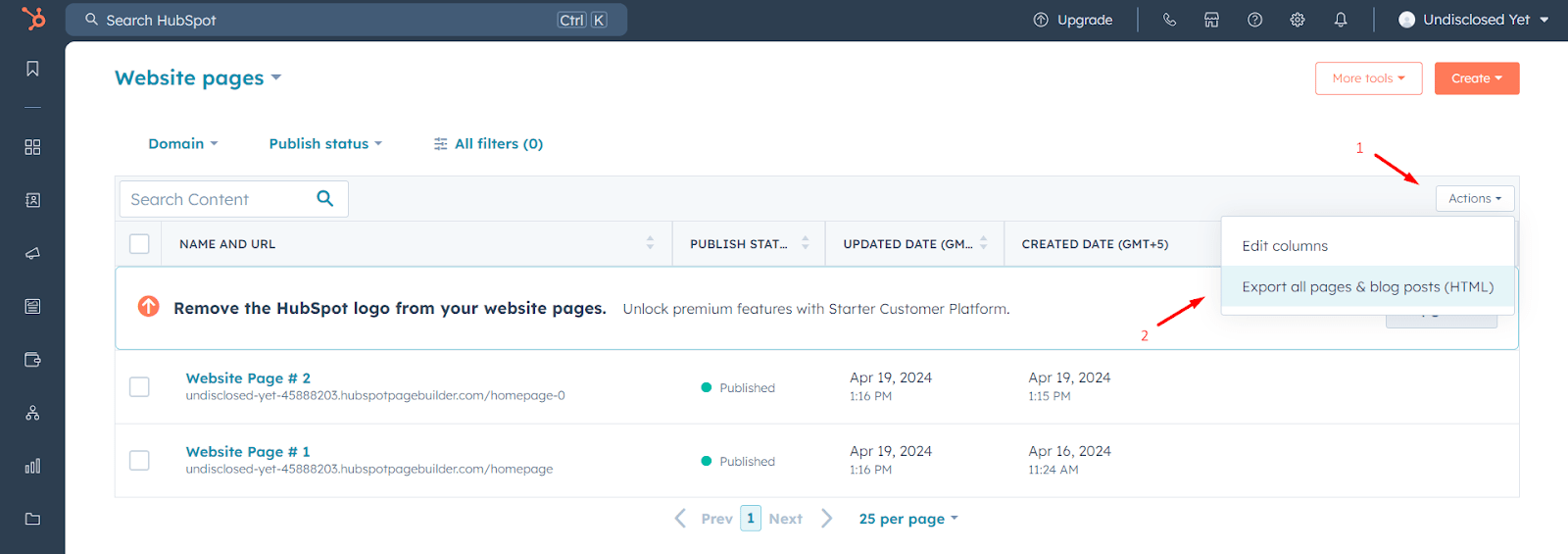Sort by Publish Status column arrows
The height and width of the screenshot is (554, 1568).
click(x=806, y=243)
